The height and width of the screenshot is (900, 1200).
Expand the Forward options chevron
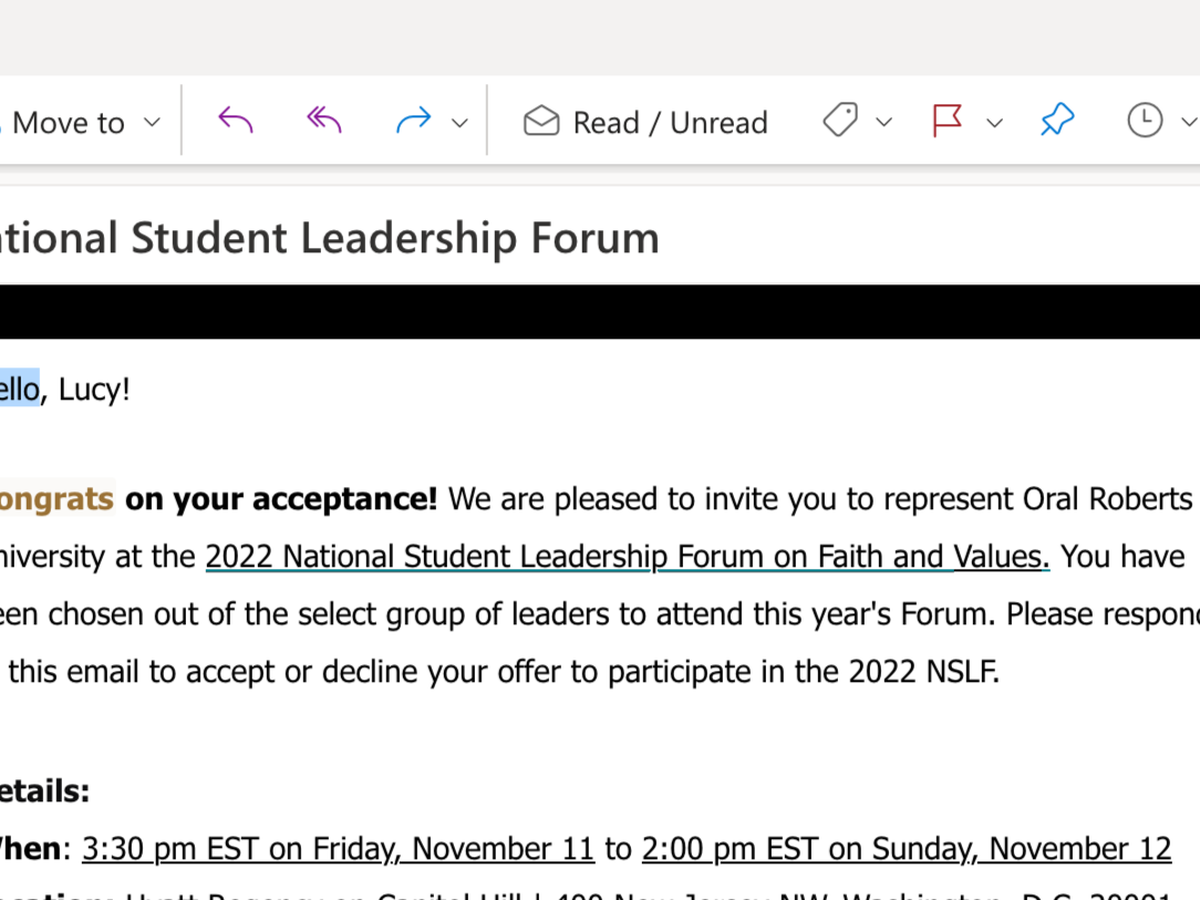click(460, 123)
